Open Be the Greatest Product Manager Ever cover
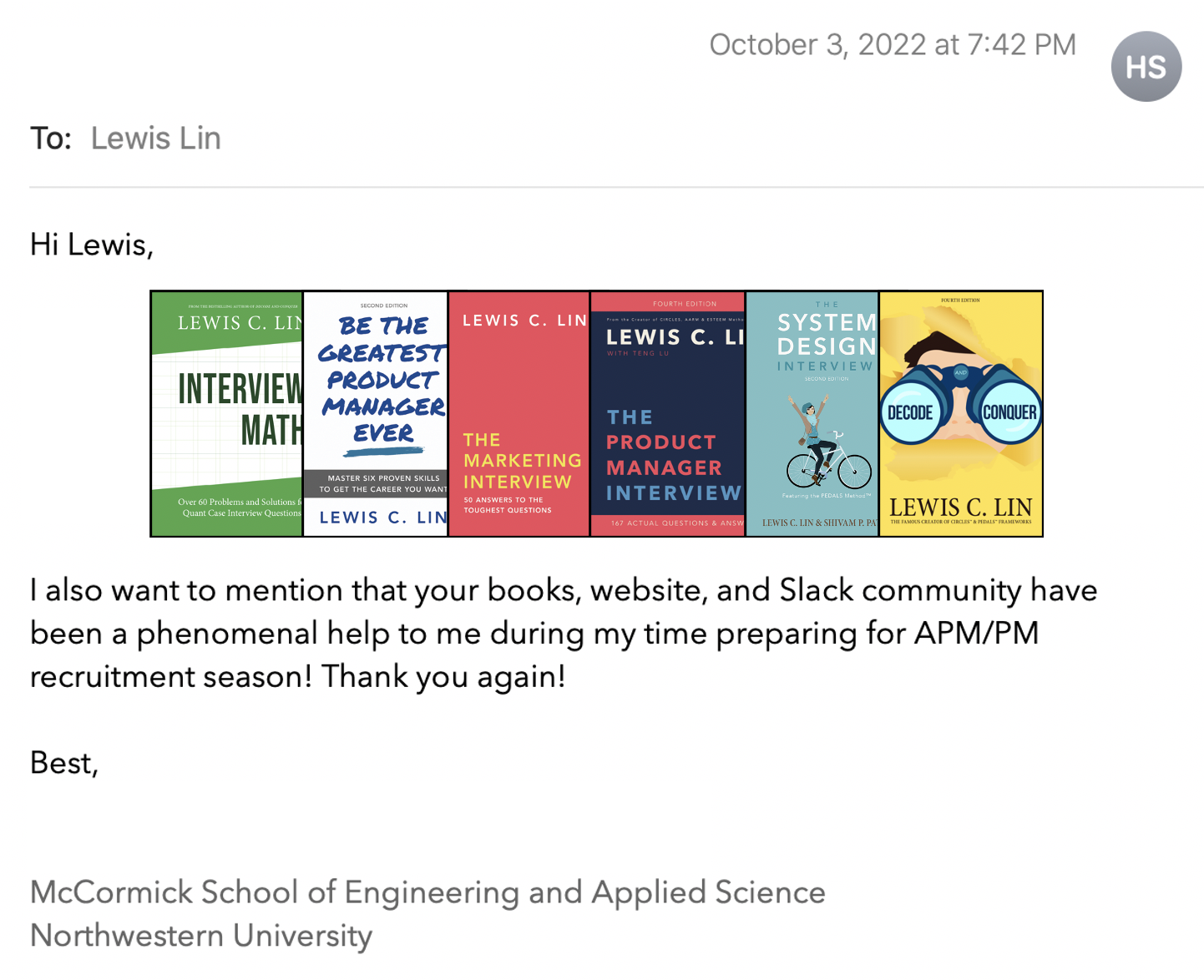Viewport: 1204px width, 980px height. tap(376, 414)
